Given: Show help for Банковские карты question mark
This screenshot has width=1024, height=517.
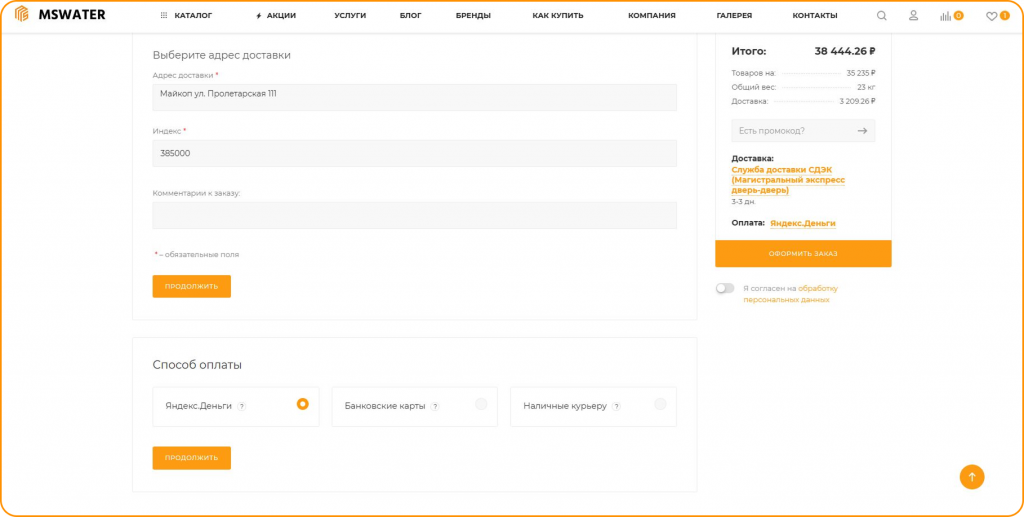Looking at the screenshot, I should pyautogui.click(x=435, y=406).
